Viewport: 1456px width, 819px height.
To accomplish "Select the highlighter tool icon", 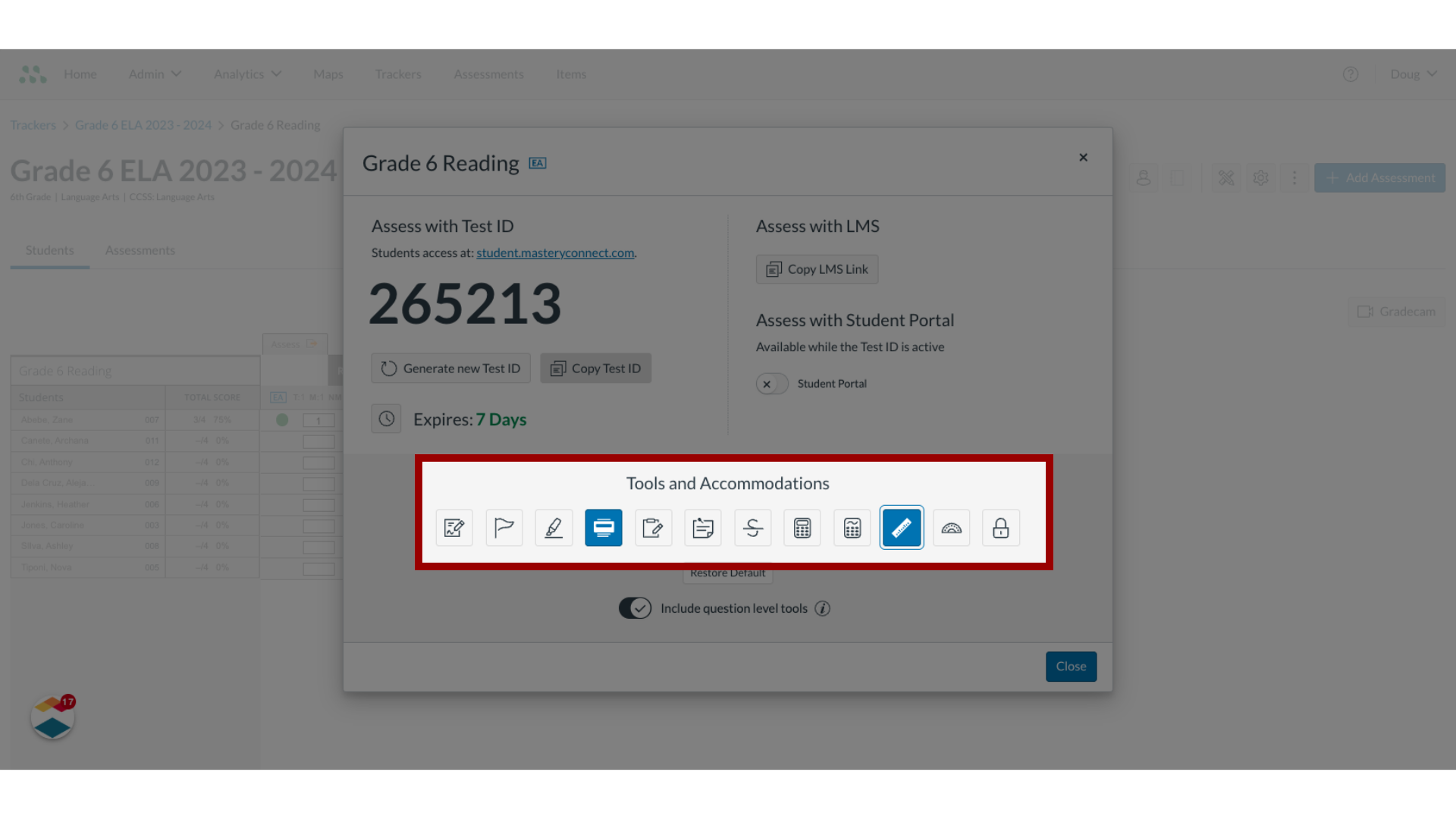I will [x=553, y=527].
